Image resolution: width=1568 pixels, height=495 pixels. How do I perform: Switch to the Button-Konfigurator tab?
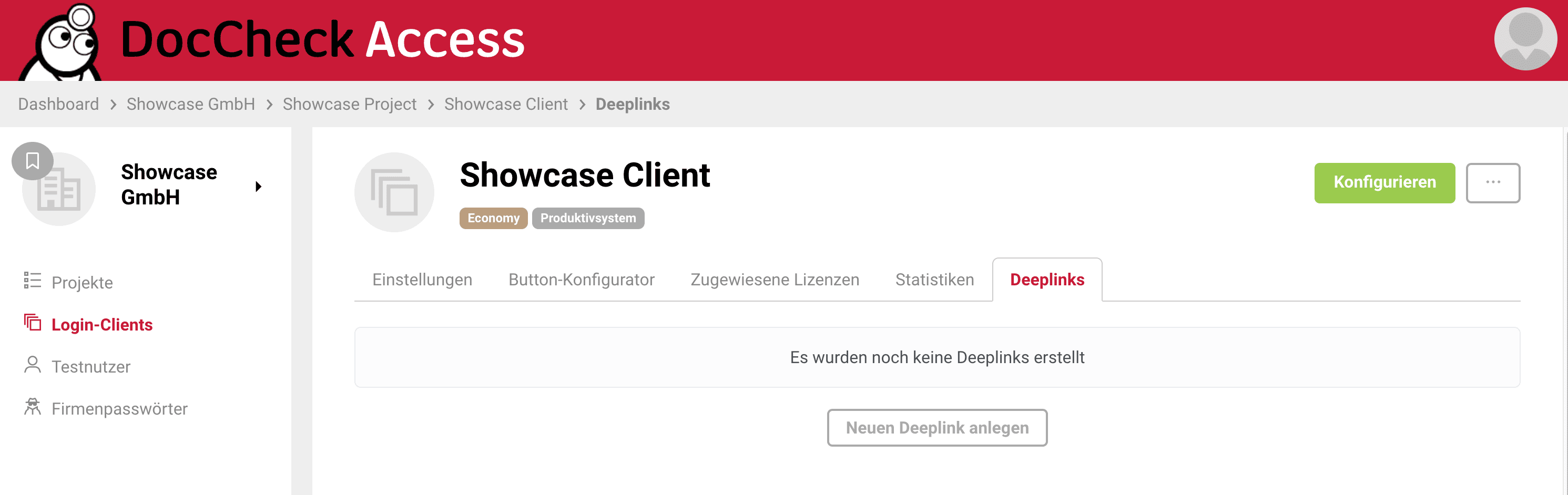click(x=582, y=280)
